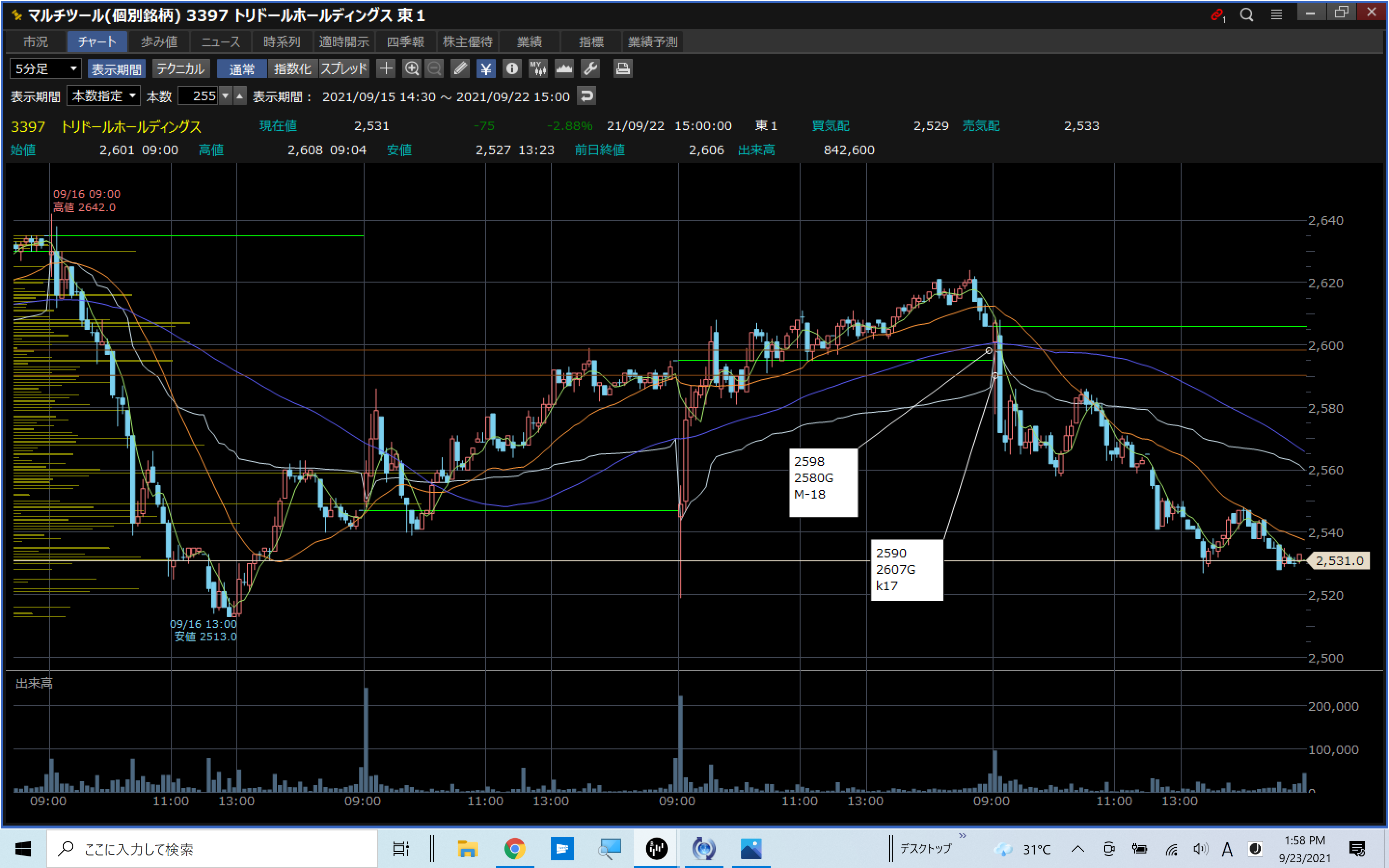Toggle the yen price display icon
Image resolution: width=1389 pixels, height=868 pixels.
click(x=486, y=69)
